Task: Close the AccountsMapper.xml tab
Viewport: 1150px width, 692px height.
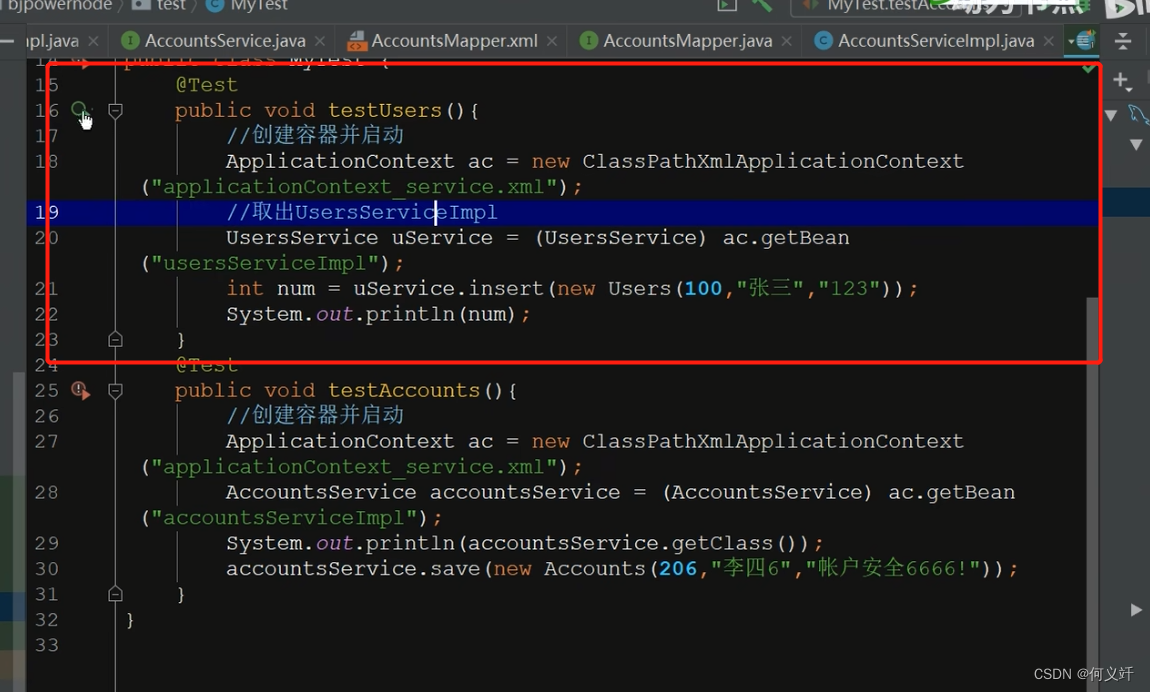Action: (552, 41)
